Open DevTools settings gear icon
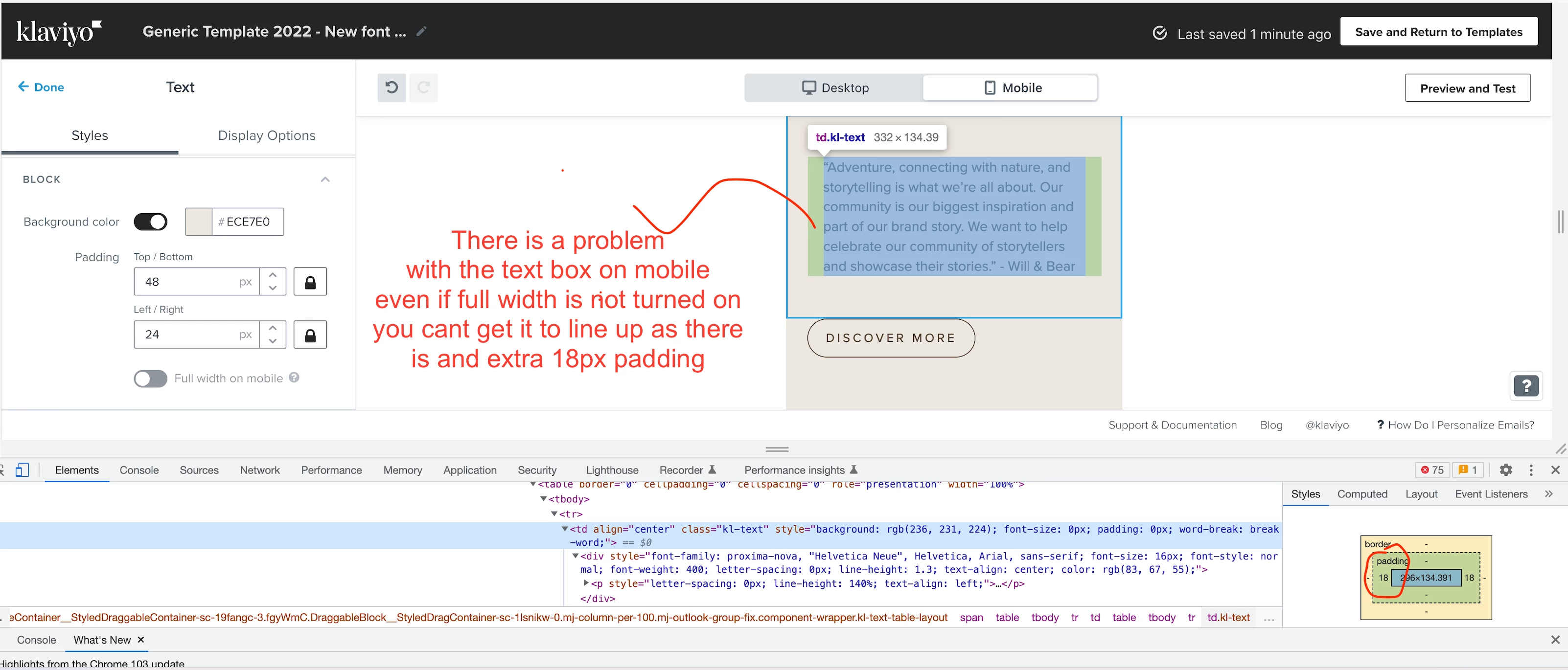 pyautogui.click(x=1505, y=470)
